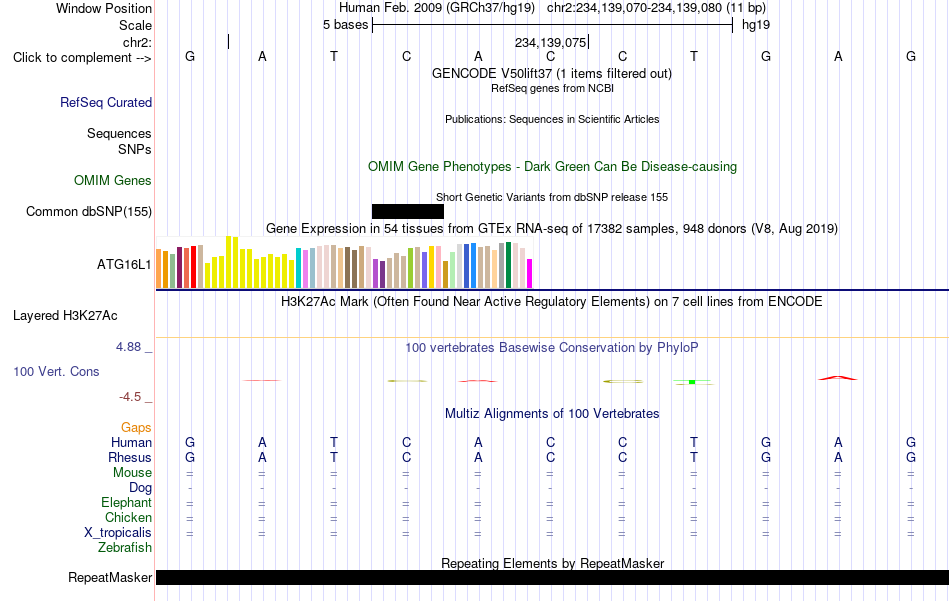Click '100 vertebrates Basewise Conservation by PhyloP' title

[x=551, y=348]
